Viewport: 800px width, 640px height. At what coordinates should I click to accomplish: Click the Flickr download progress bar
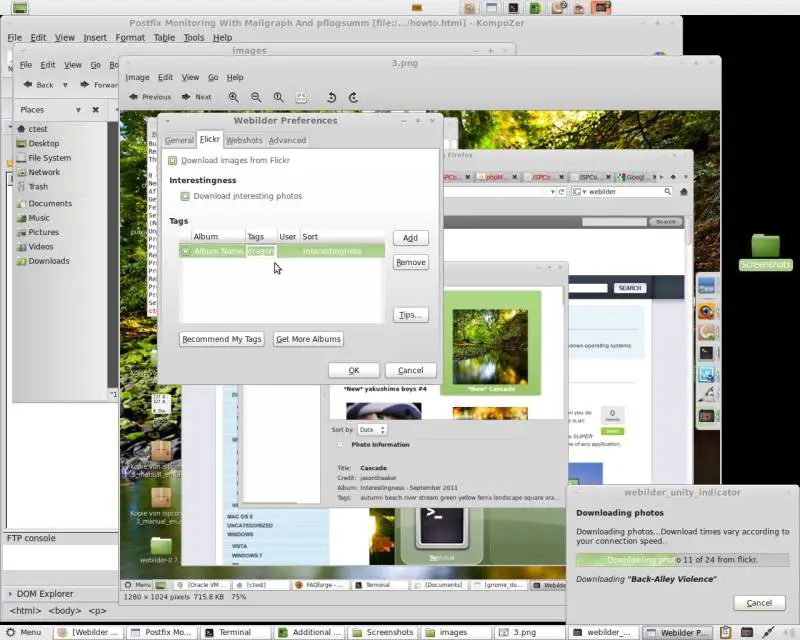(683, 560)
